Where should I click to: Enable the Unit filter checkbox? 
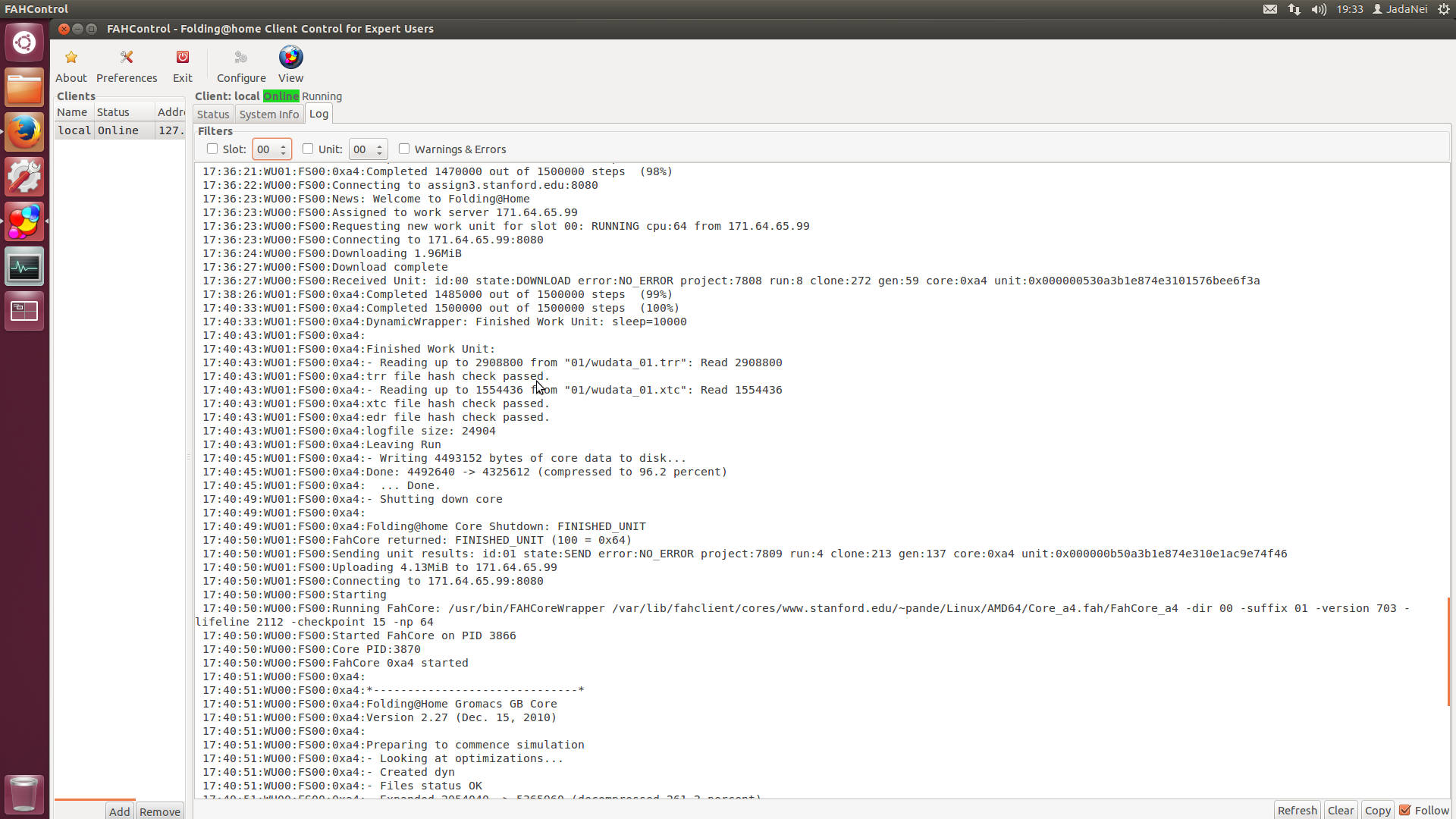[308, 149]
